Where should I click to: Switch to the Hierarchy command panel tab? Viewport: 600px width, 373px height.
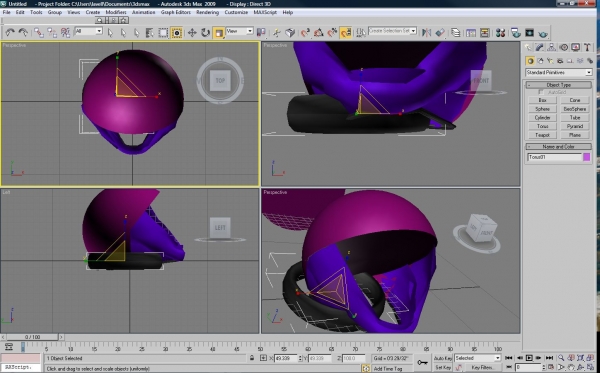551,47
